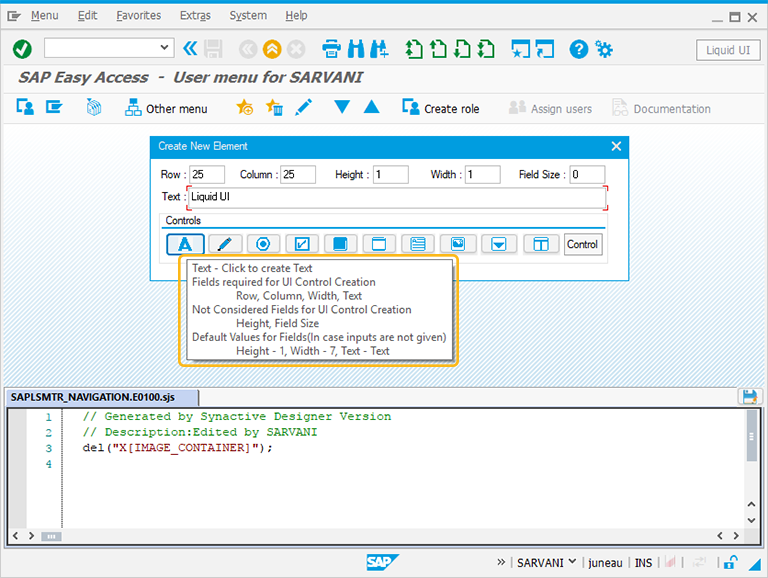Image resolution: width=768 pixels, height=578 pixels.
Task: Click the orange Exit up-arrow icon
Action: click(272, 49)
